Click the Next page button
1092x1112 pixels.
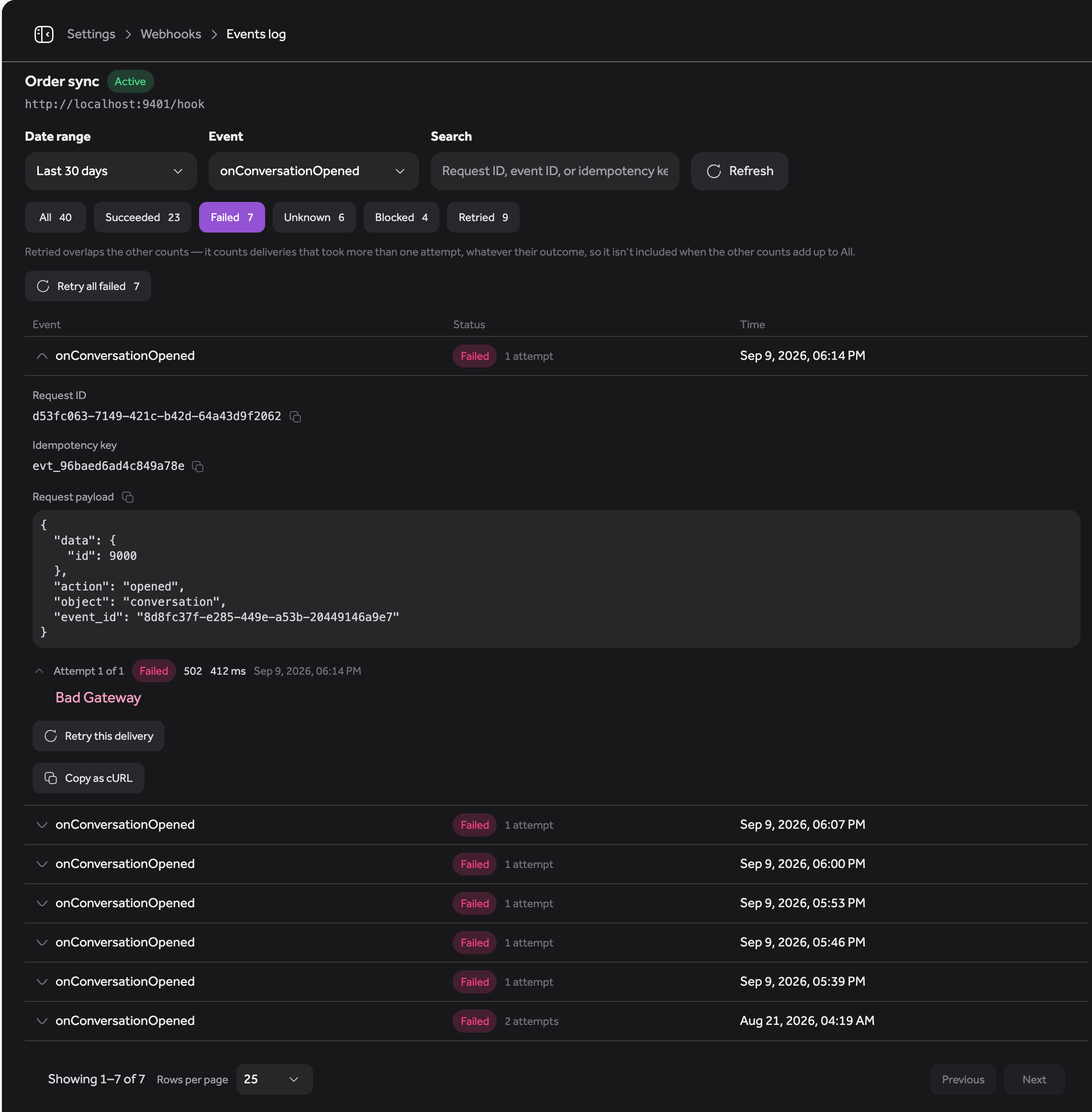tap(1034, 1079)
